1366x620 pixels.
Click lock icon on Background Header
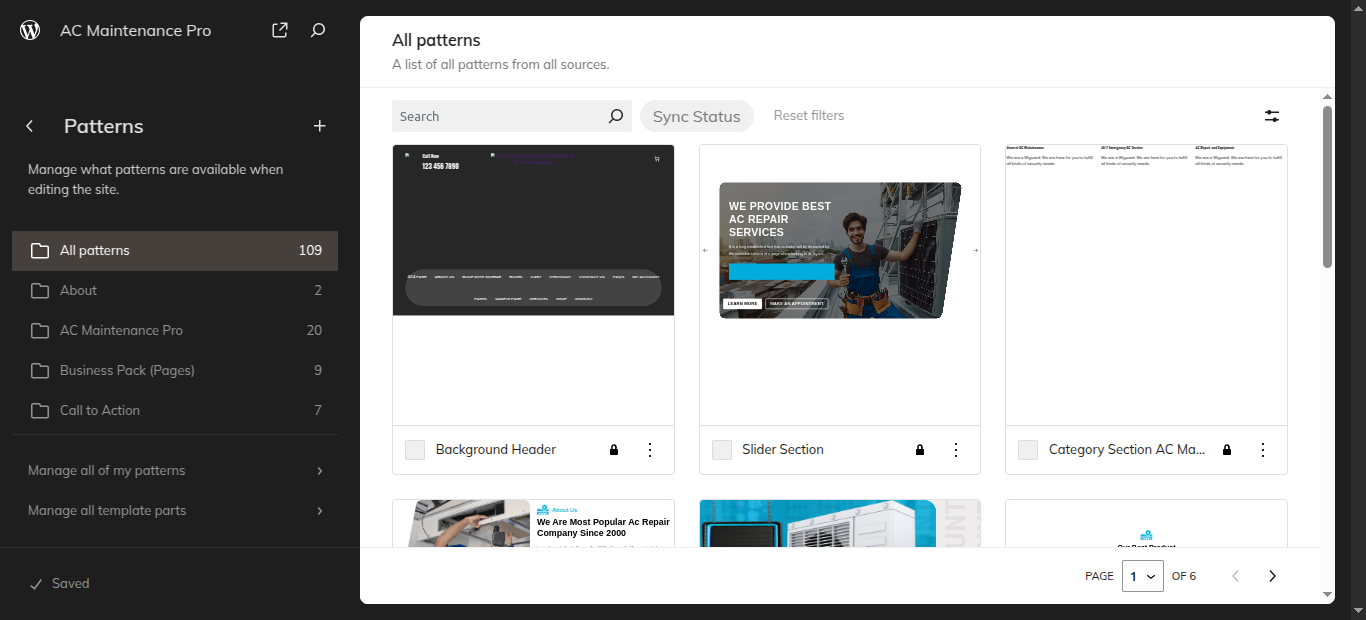pyautogui.click(x=614, y=450)
